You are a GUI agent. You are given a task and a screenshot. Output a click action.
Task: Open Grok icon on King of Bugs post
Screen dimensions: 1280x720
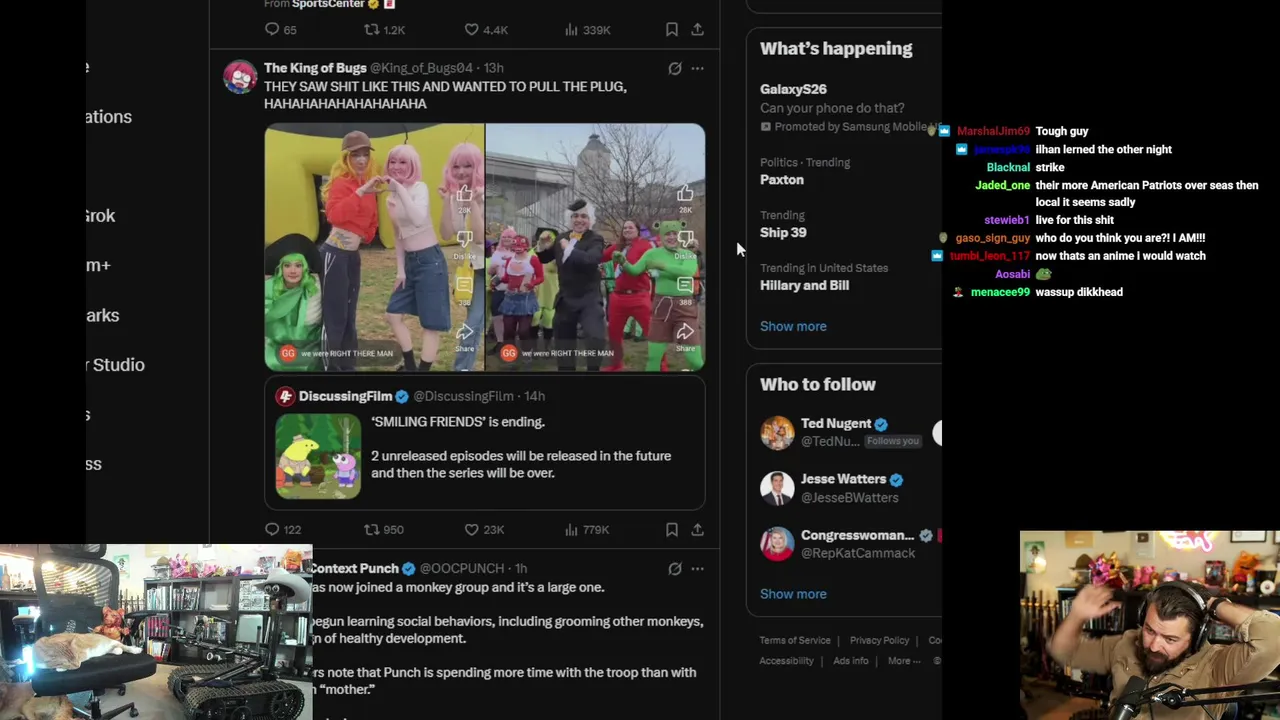pos(675,68)
